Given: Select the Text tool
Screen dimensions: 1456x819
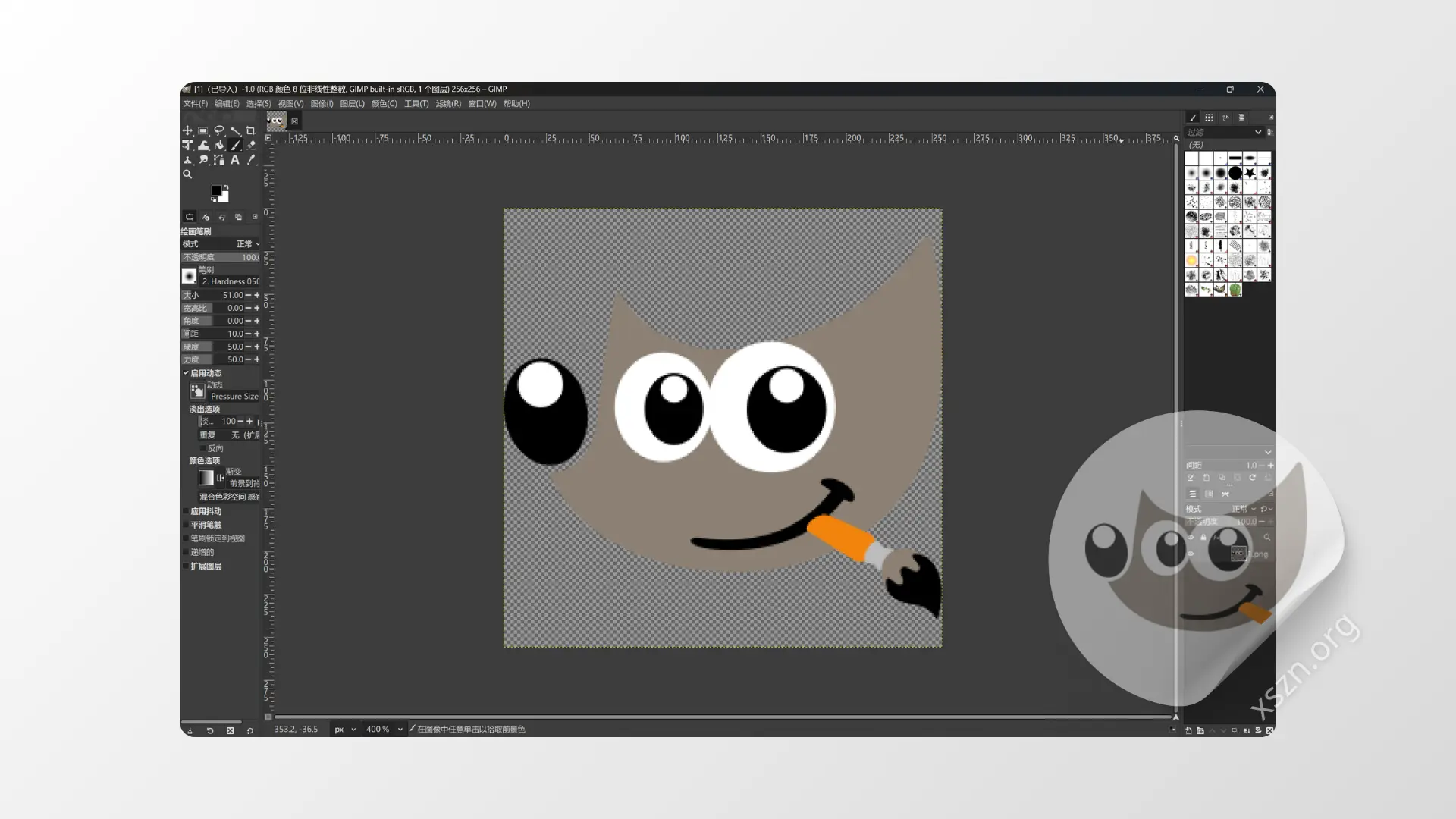Looking at the screenshot, I should click(x=236, y=161).
